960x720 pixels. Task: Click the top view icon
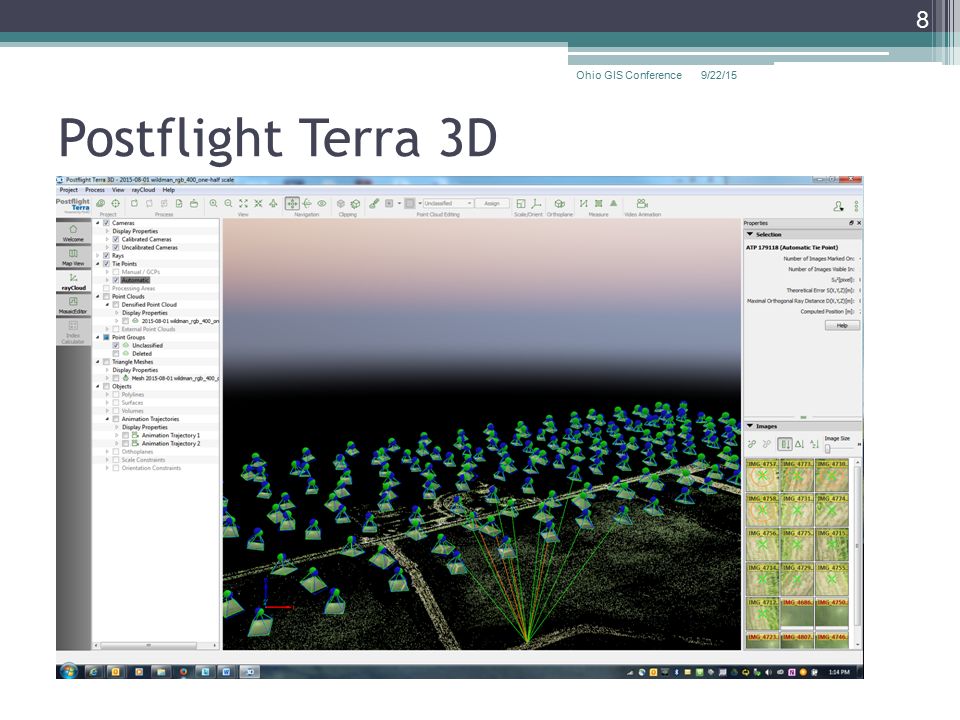(x=273, y=203)
